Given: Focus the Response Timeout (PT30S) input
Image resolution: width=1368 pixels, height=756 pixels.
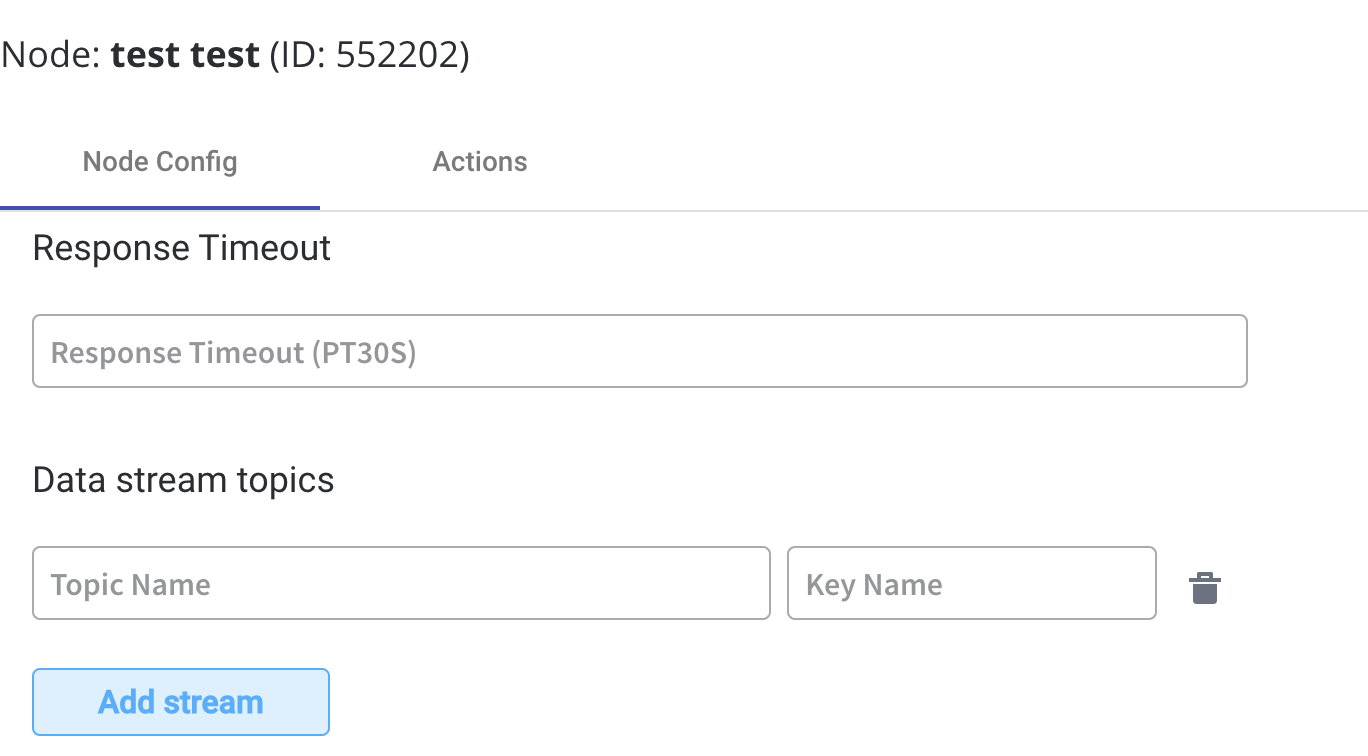Looking at the screenshot, I should coord(640,352).
